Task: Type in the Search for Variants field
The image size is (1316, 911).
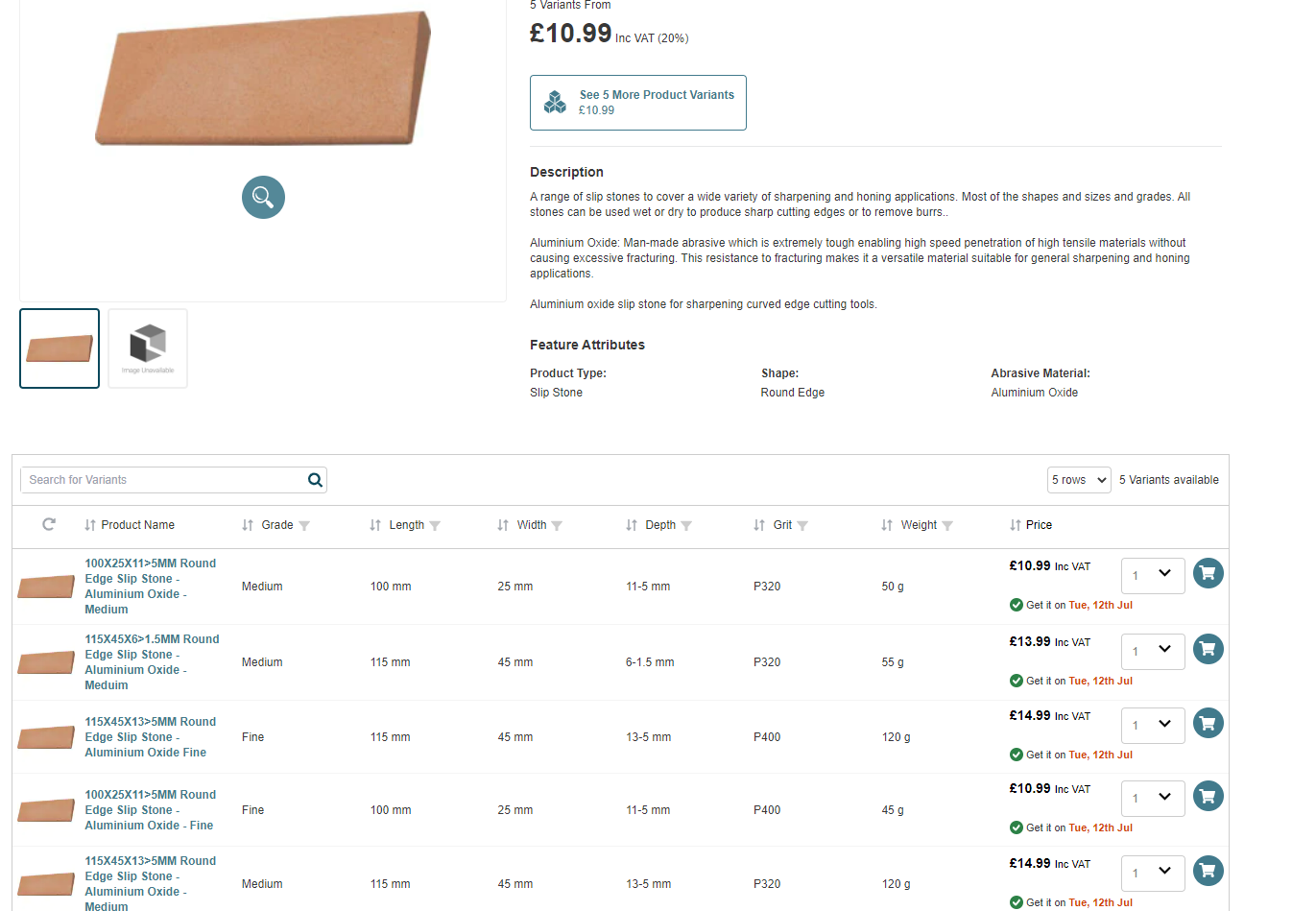Action: [x=163, y=480]
